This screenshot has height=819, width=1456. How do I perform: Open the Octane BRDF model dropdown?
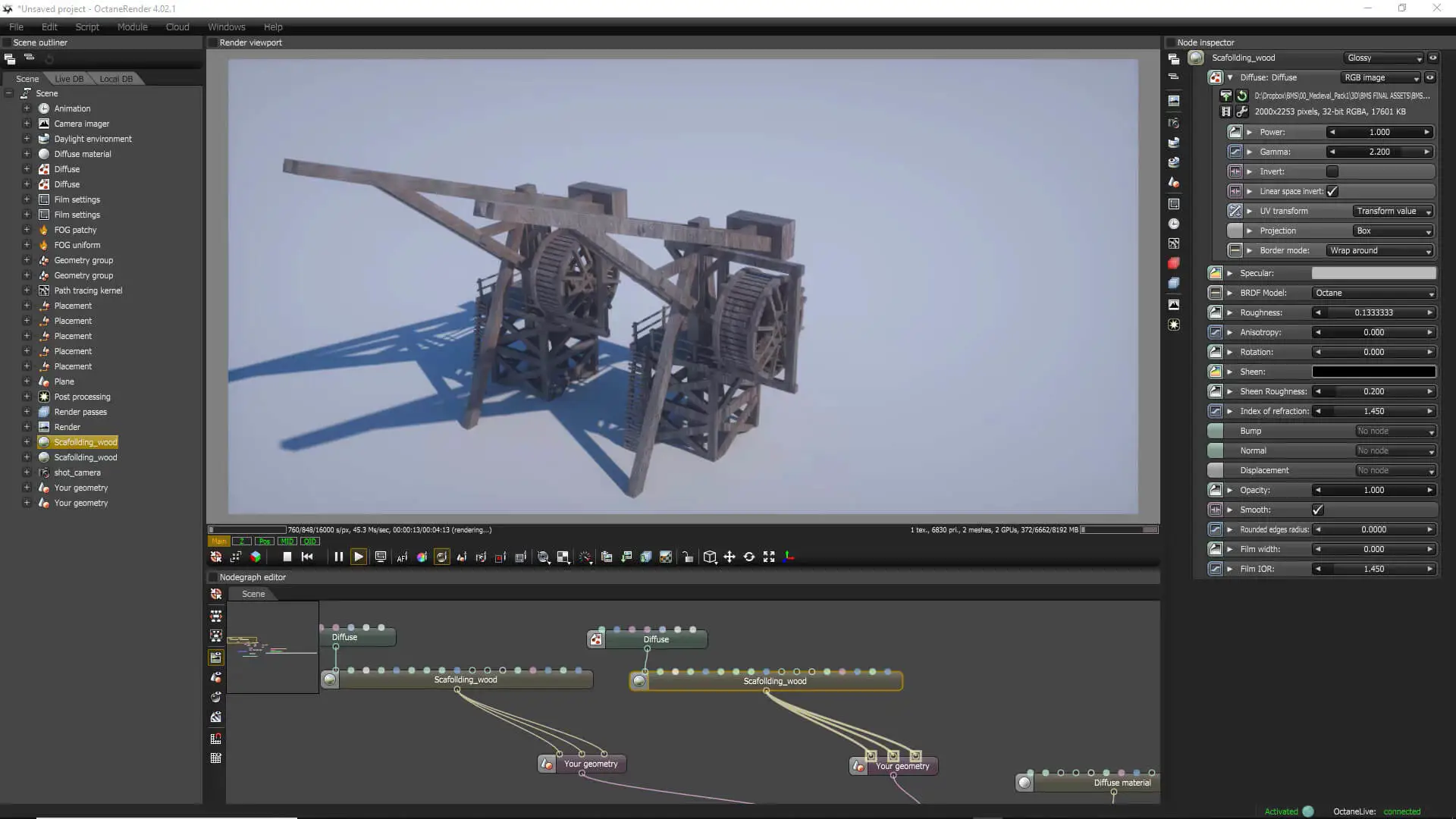point(1374,293)
